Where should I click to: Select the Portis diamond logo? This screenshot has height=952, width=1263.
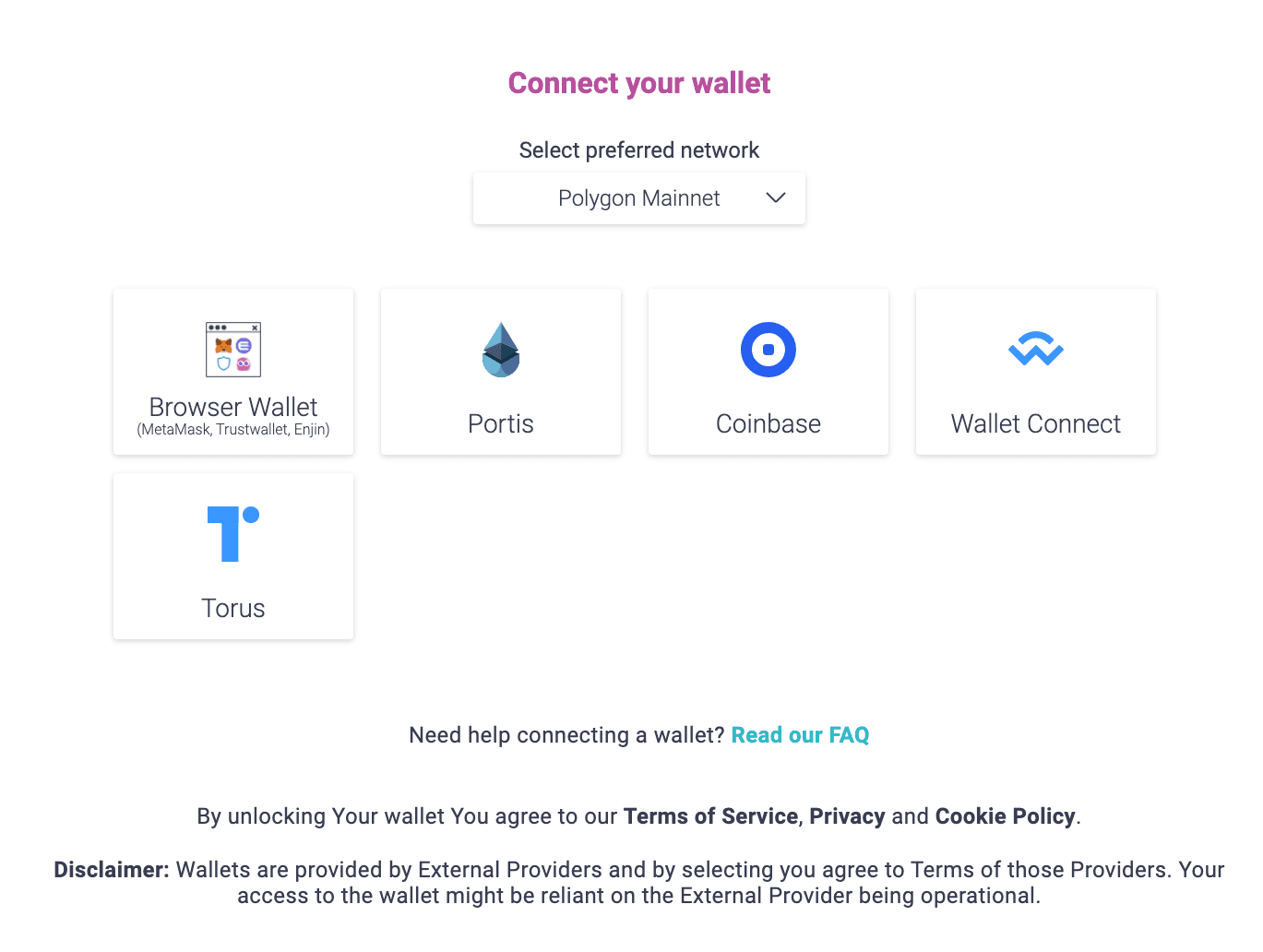pos(501,350)
